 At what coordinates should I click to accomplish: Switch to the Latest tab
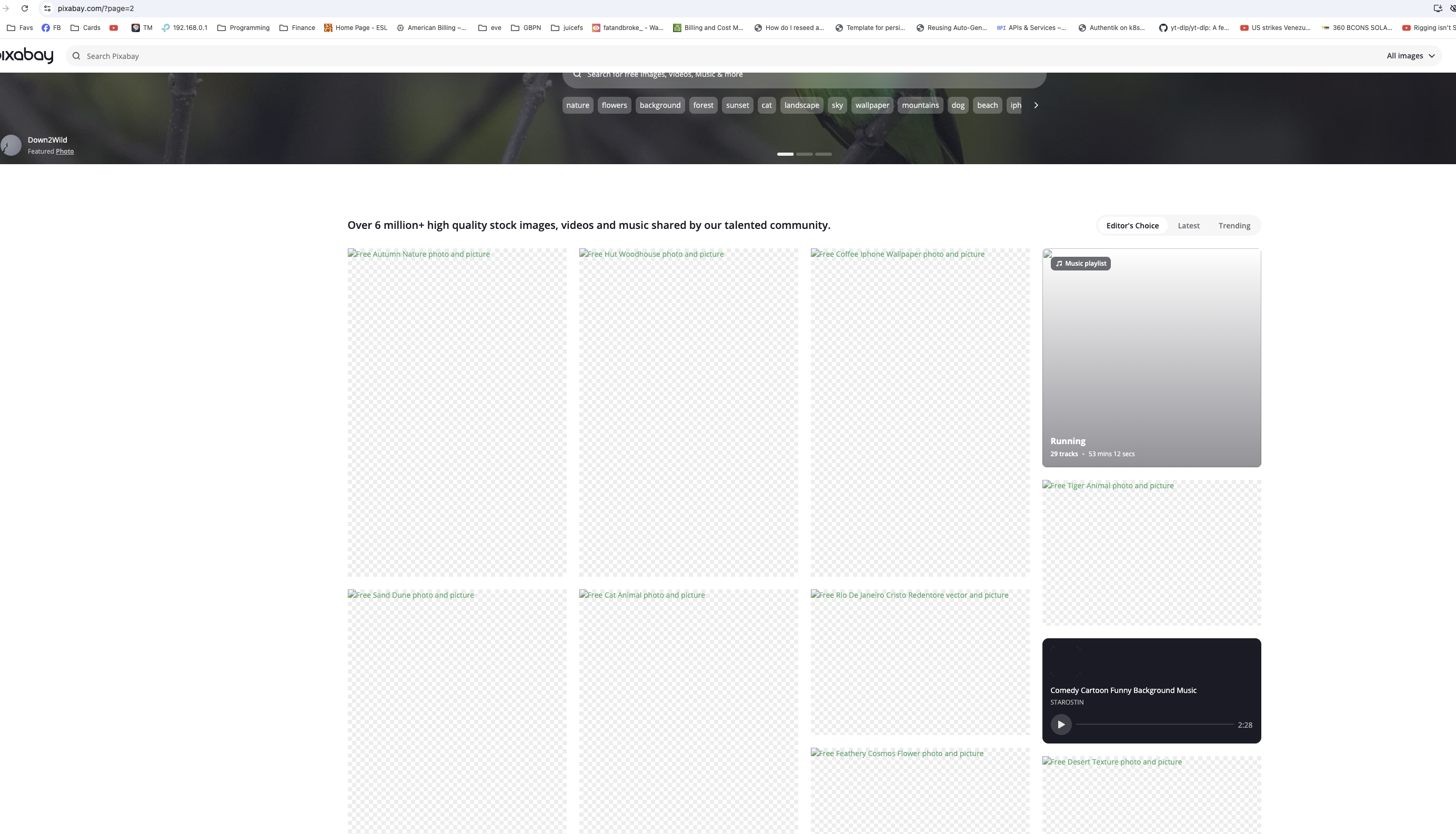click(x=1189, y=226)
